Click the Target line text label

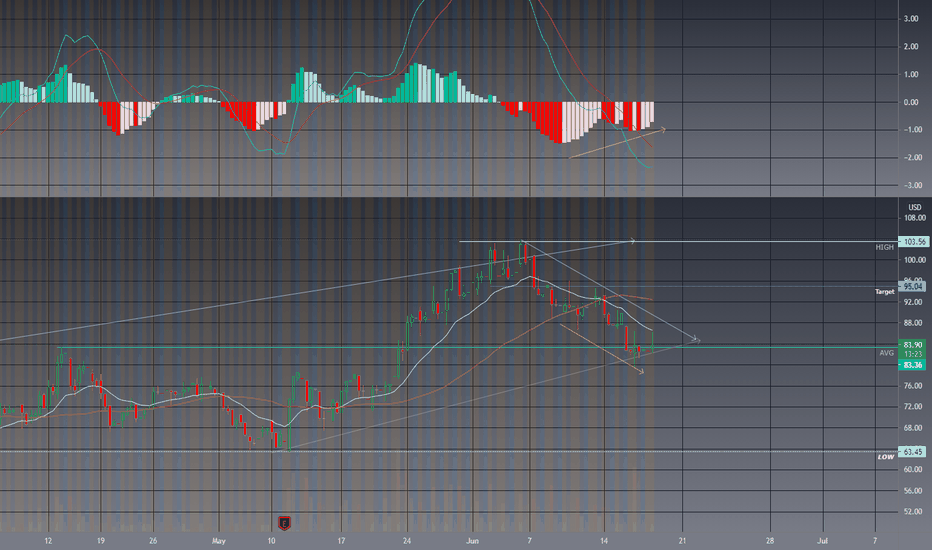[884, 292]
